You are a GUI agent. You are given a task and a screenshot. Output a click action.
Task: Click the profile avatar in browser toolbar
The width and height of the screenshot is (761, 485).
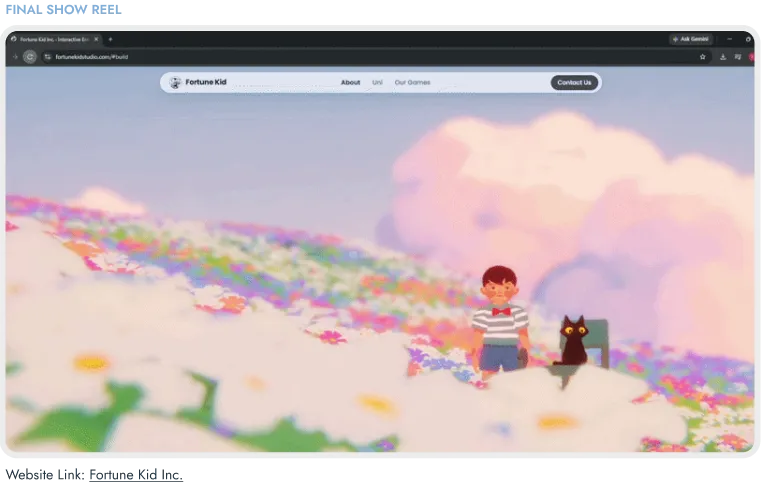[752, 57]
